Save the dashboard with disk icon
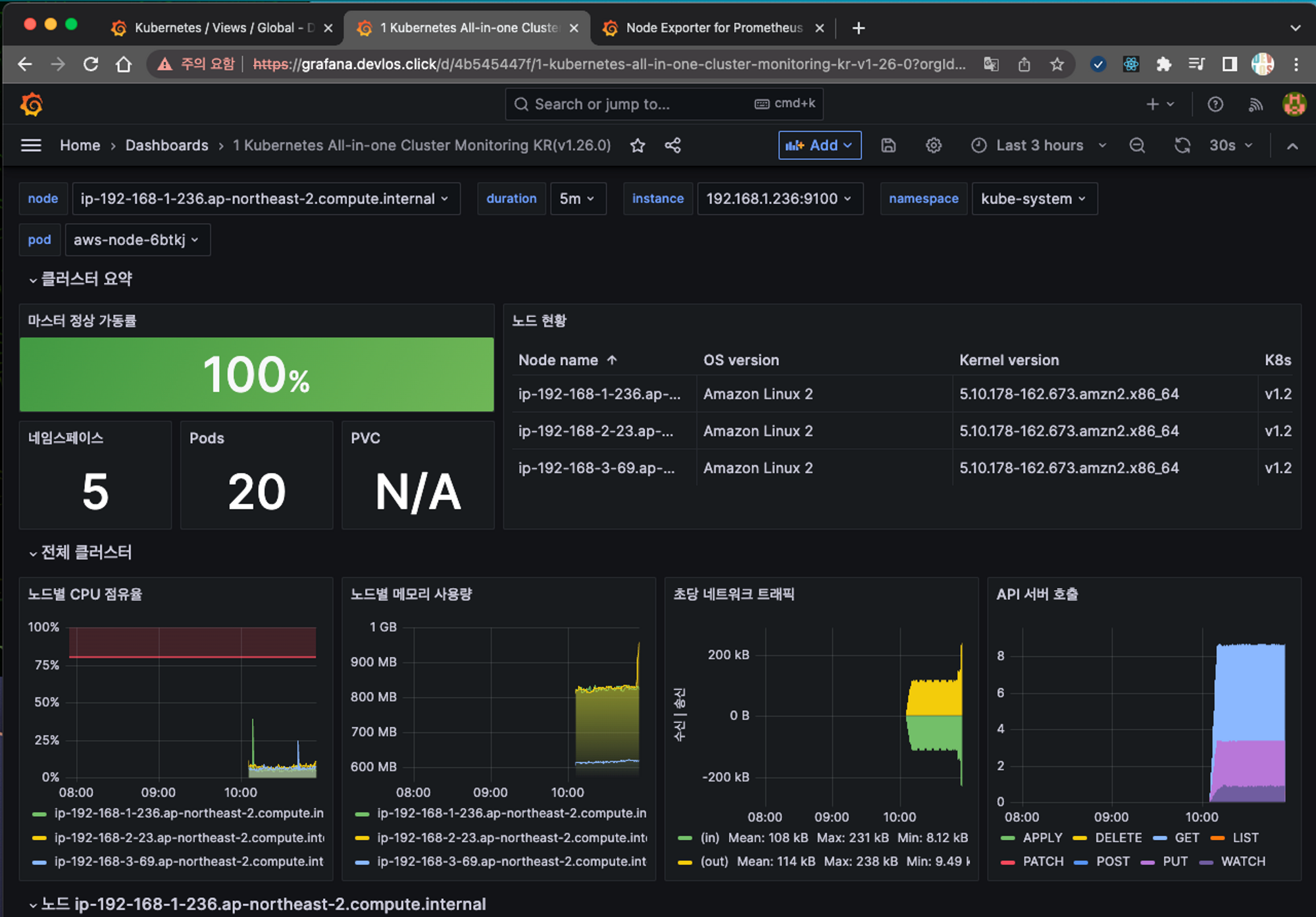The height and width of the screenshot is (917, 1316). [888, 145]
